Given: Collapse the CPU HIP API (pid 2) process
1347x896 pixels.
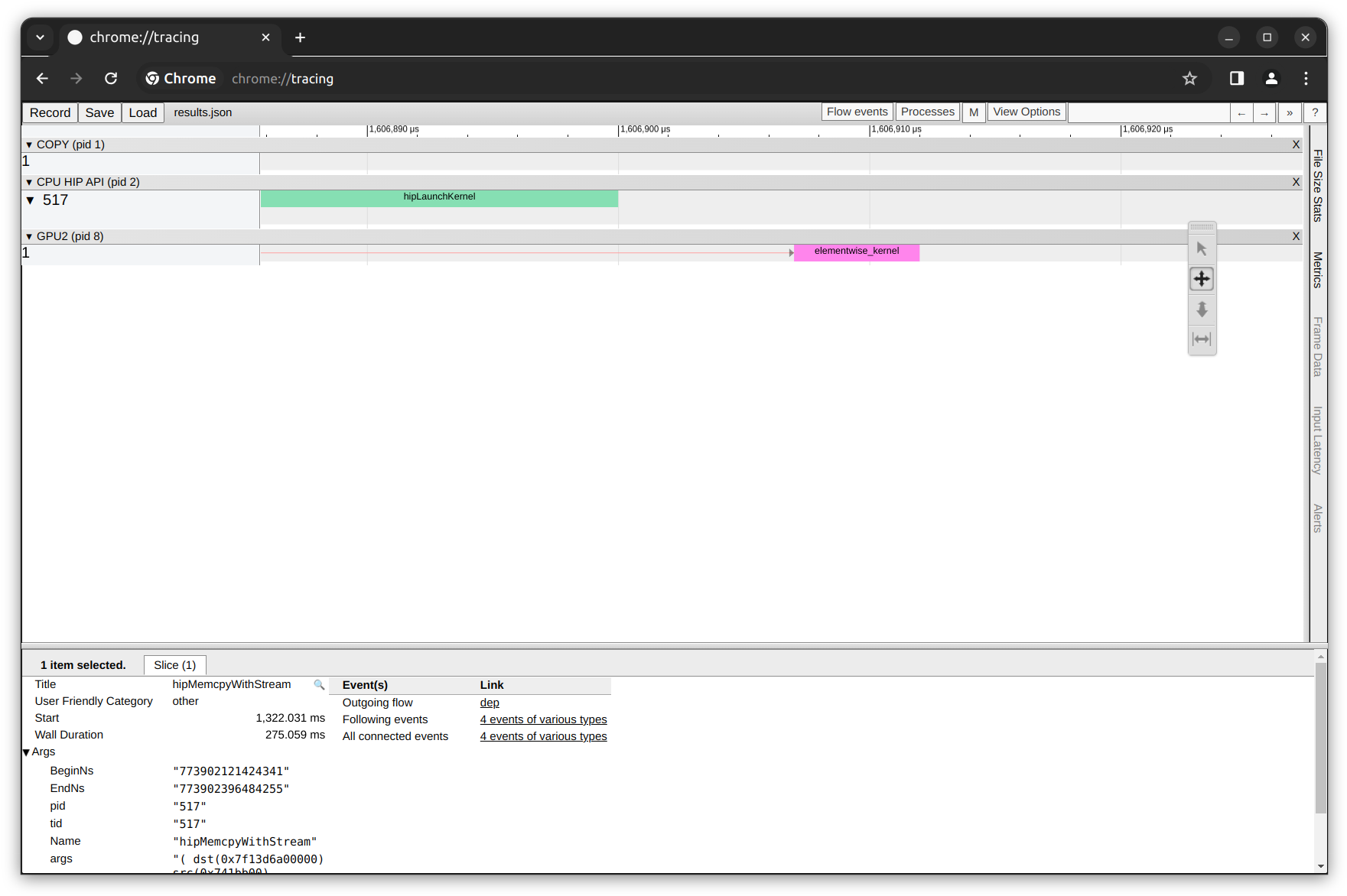Looking at the screenshot, I should coord(28,182).
